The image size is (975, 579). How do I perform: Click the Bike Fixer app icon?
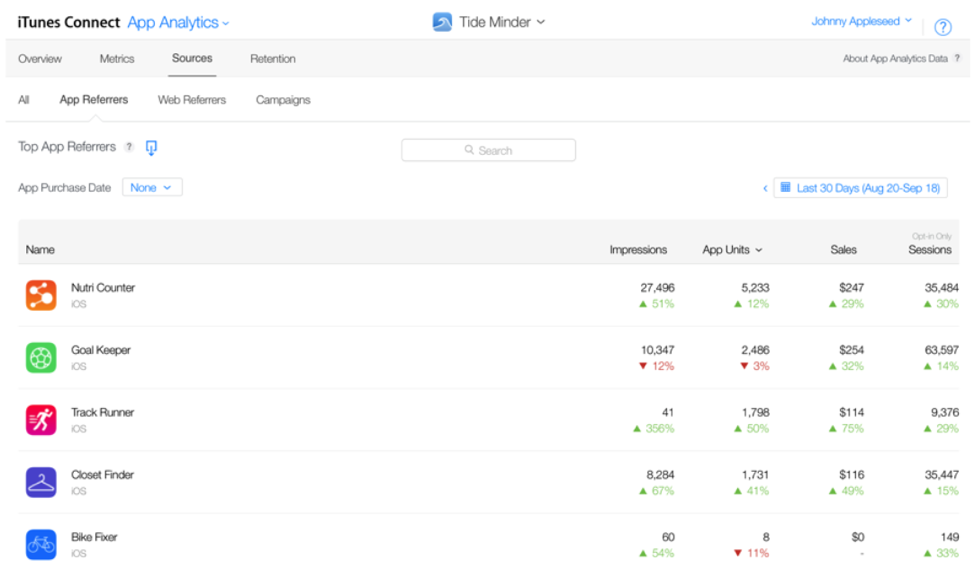pos(41,544)
